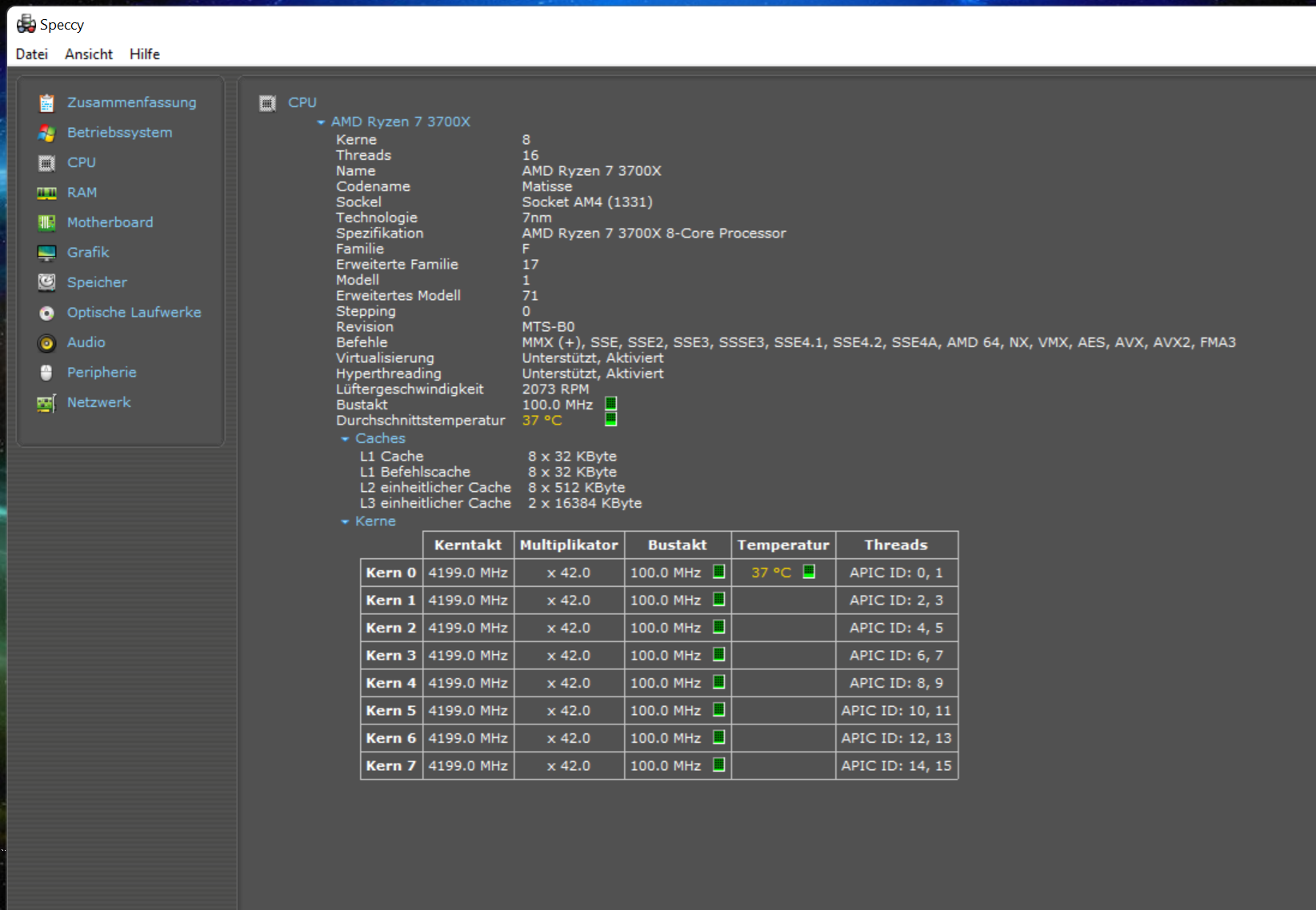Click the Kern 7 Bustakt green indicator
This screenshot has height=910, width=1316.
[x=719, y=765]
